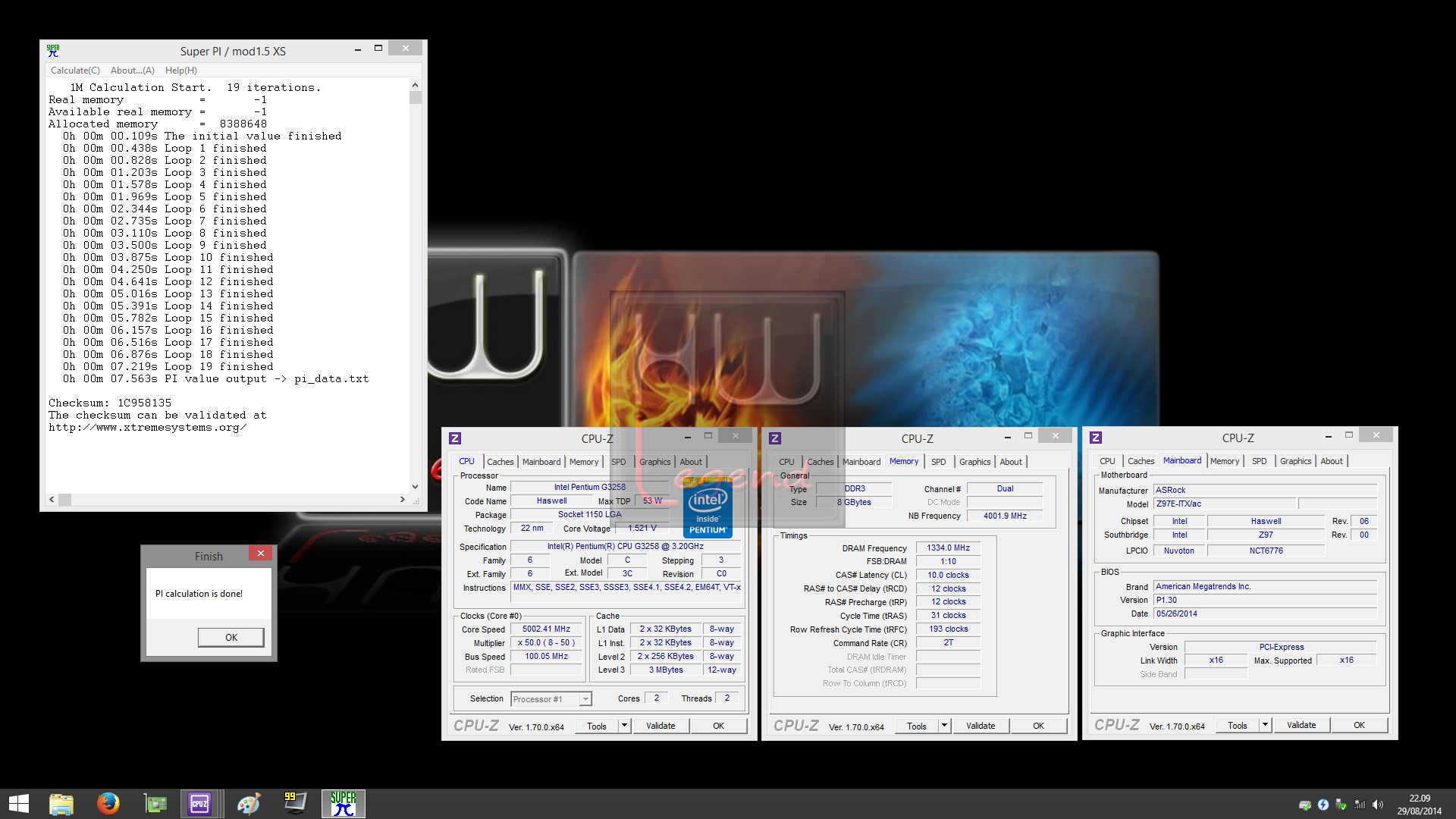Image resolution: width=1456 pixels, height=819 pixels.
Task: Click the BIOS Version P1.30 field
Action: click(1264, 600)
